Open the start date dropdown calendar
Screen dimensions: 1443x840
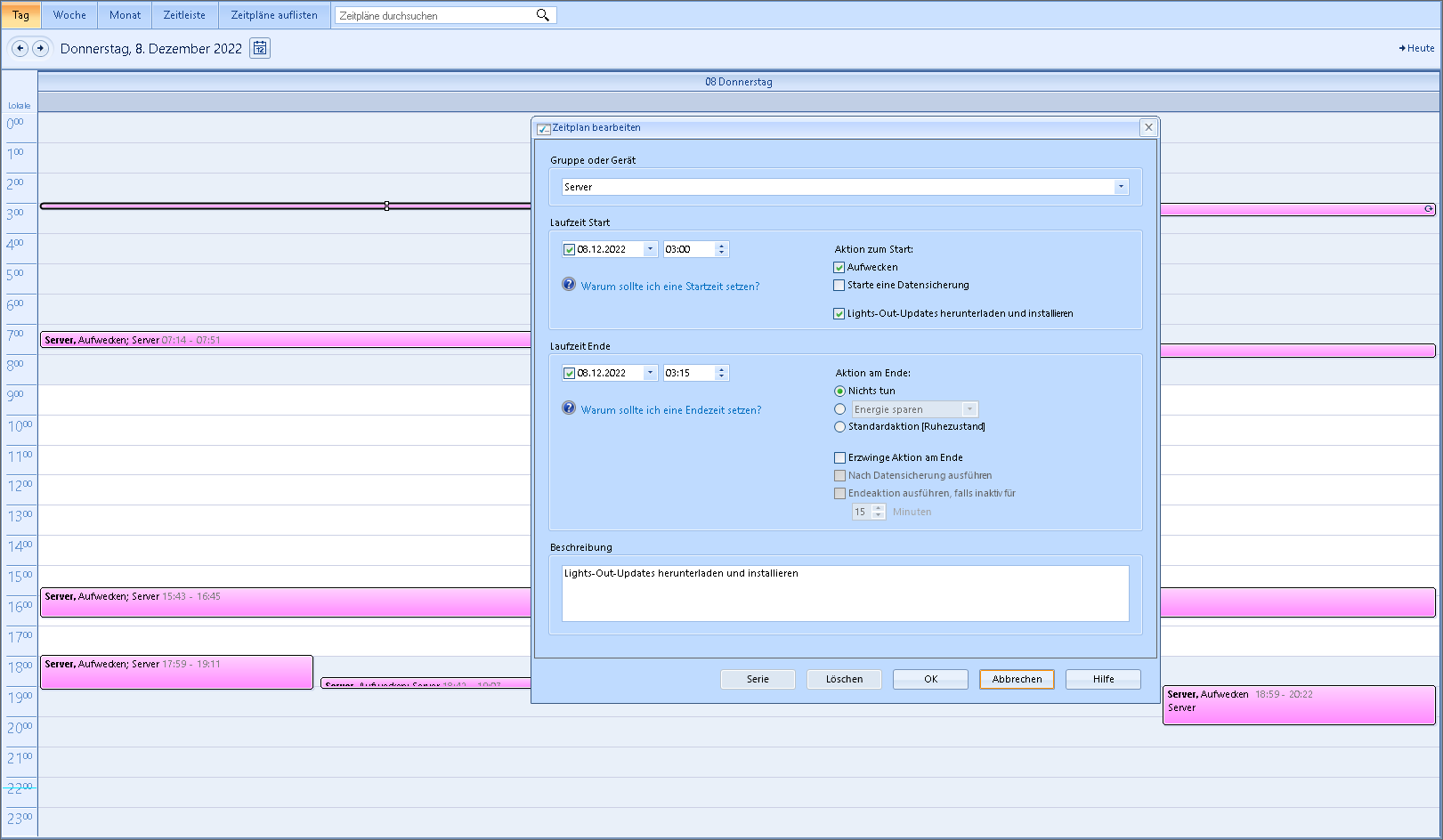pos(650,249)
